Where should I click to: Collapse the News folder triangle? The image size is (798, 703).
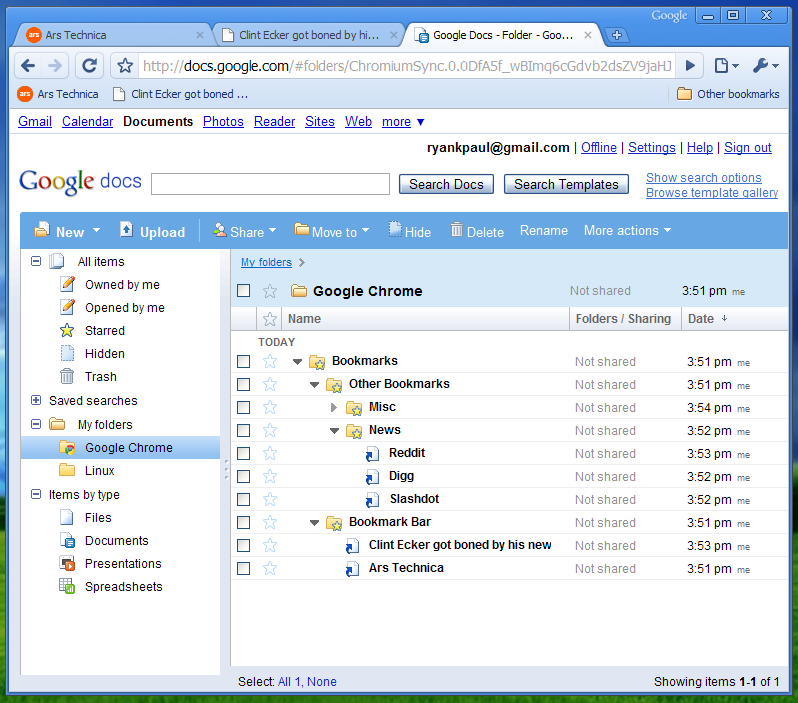pyautogui.click(x=334, y=431)
